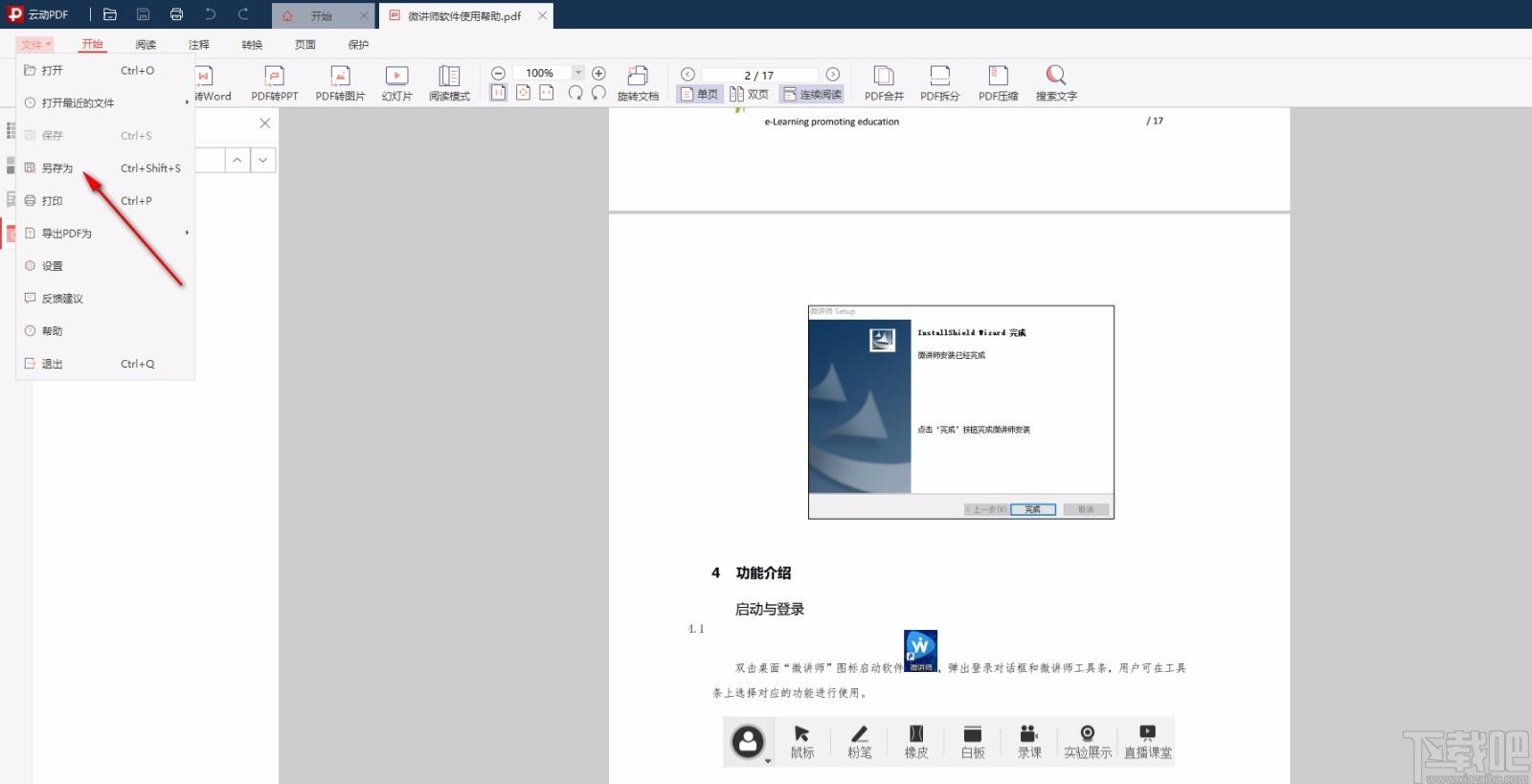This screenshot has height=784, width=1532.
Task: Open the 保护 ribbon tab
Action: 358,45
